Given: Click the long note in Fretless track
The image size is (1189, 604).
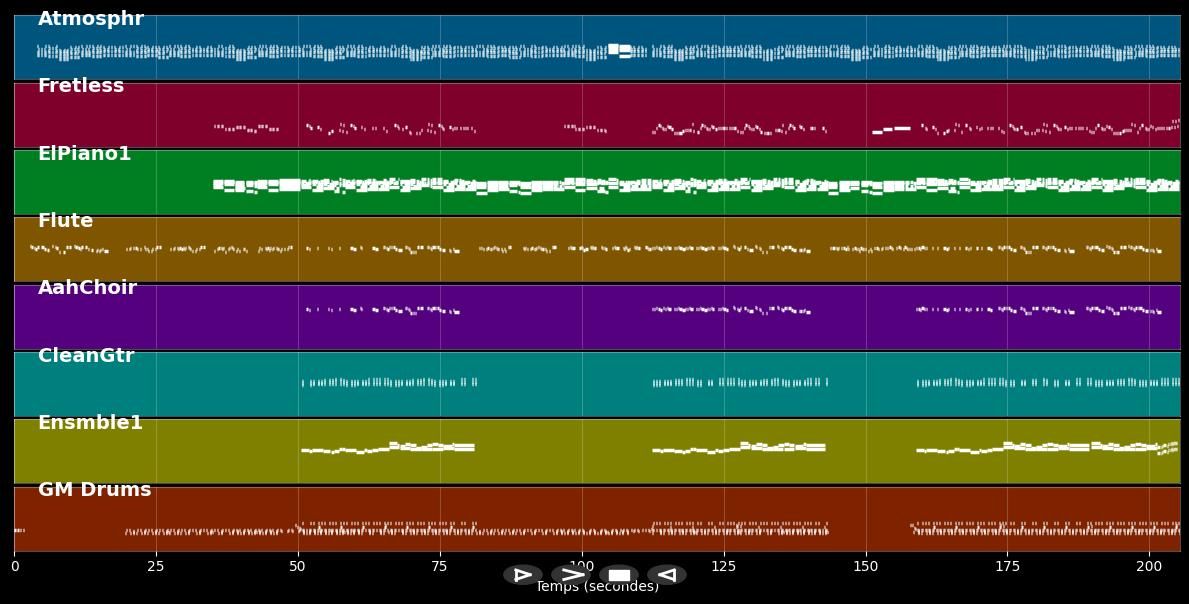Looking at the screenshot, I should click(892, 129).
